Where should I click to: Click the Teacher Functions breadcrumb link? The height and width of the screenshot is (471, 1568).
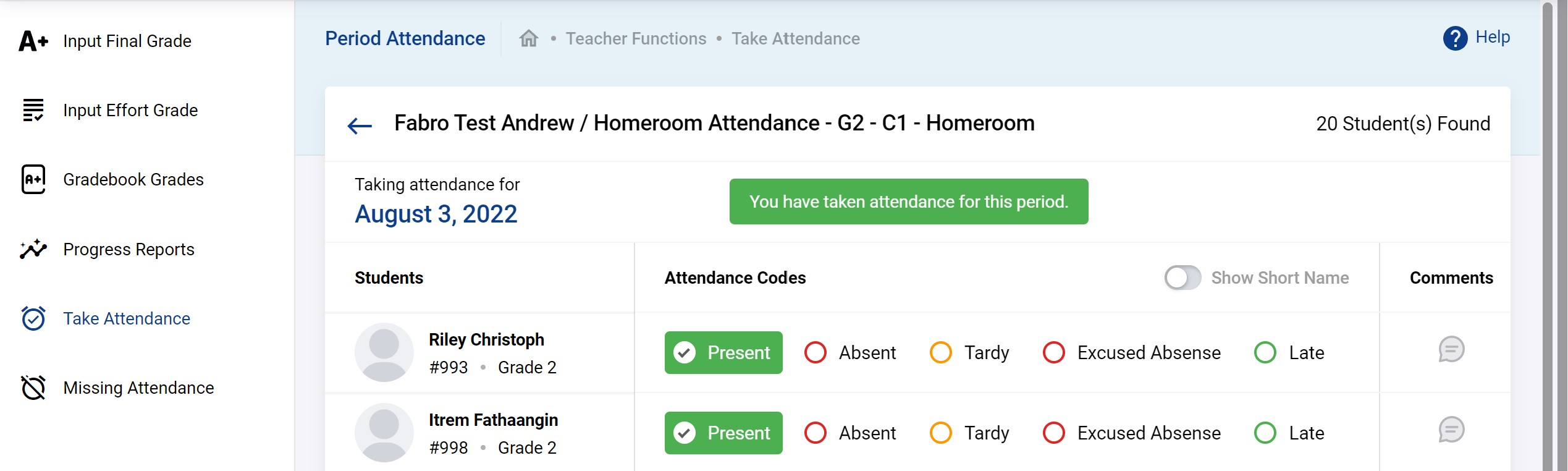pos(636,39)
